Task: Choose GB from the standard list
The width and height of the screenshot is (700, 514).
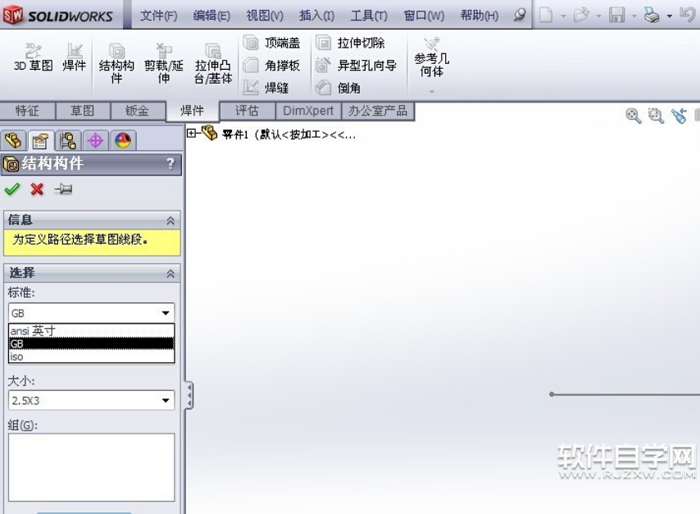Action: 91,343
